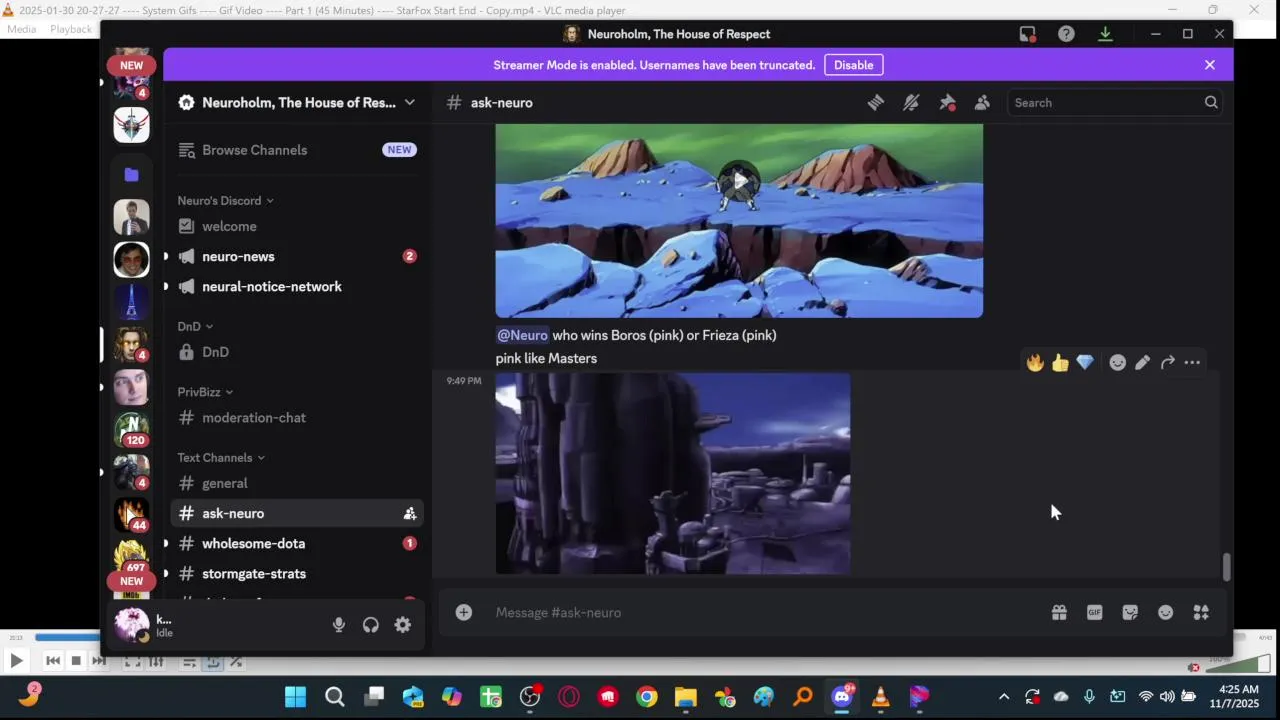Click the green download update icon

tap(1105, 34)
